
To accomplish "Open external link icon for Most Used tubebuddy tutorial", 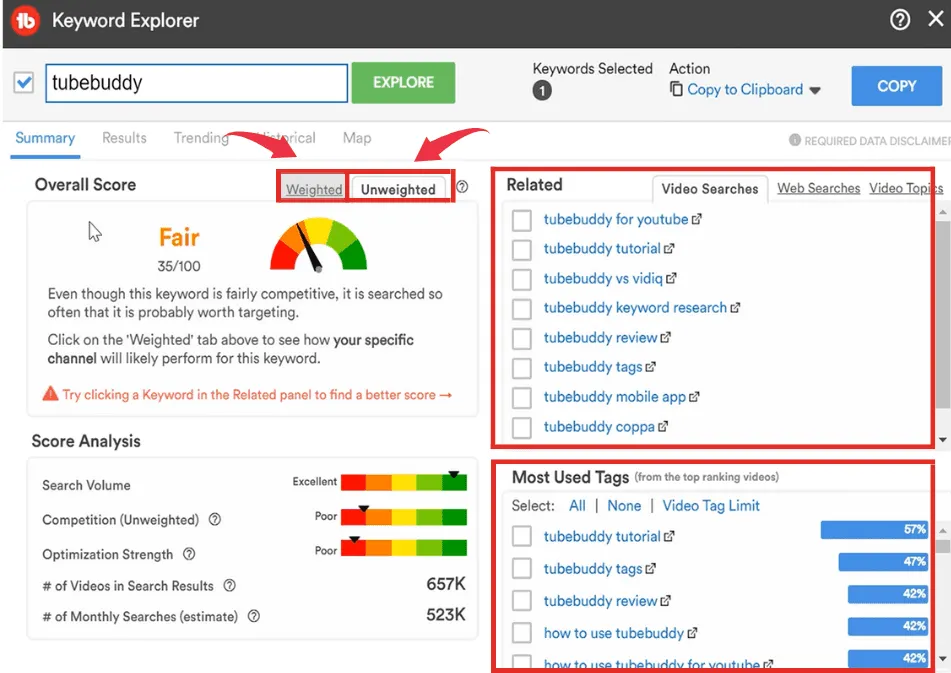I will click(669, 537).
